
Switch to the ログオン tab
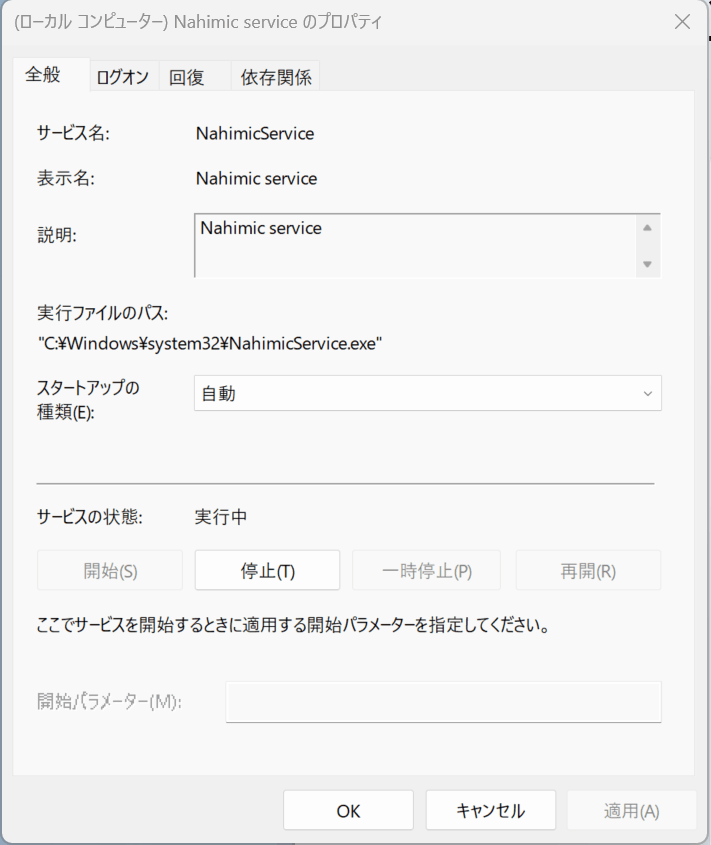(123, 77)
